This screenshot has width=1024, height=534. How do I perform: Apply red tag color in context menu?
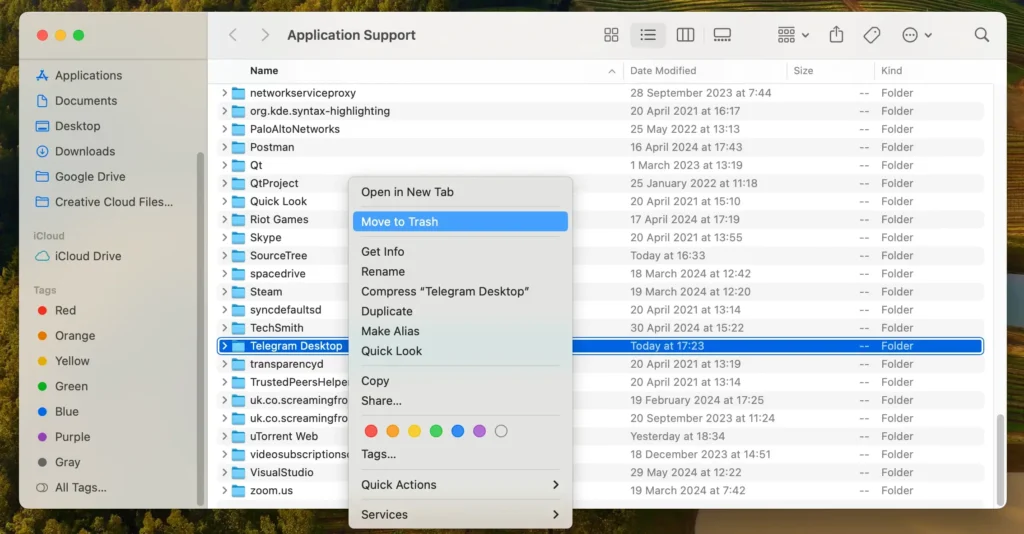click(x=371, y=432)
